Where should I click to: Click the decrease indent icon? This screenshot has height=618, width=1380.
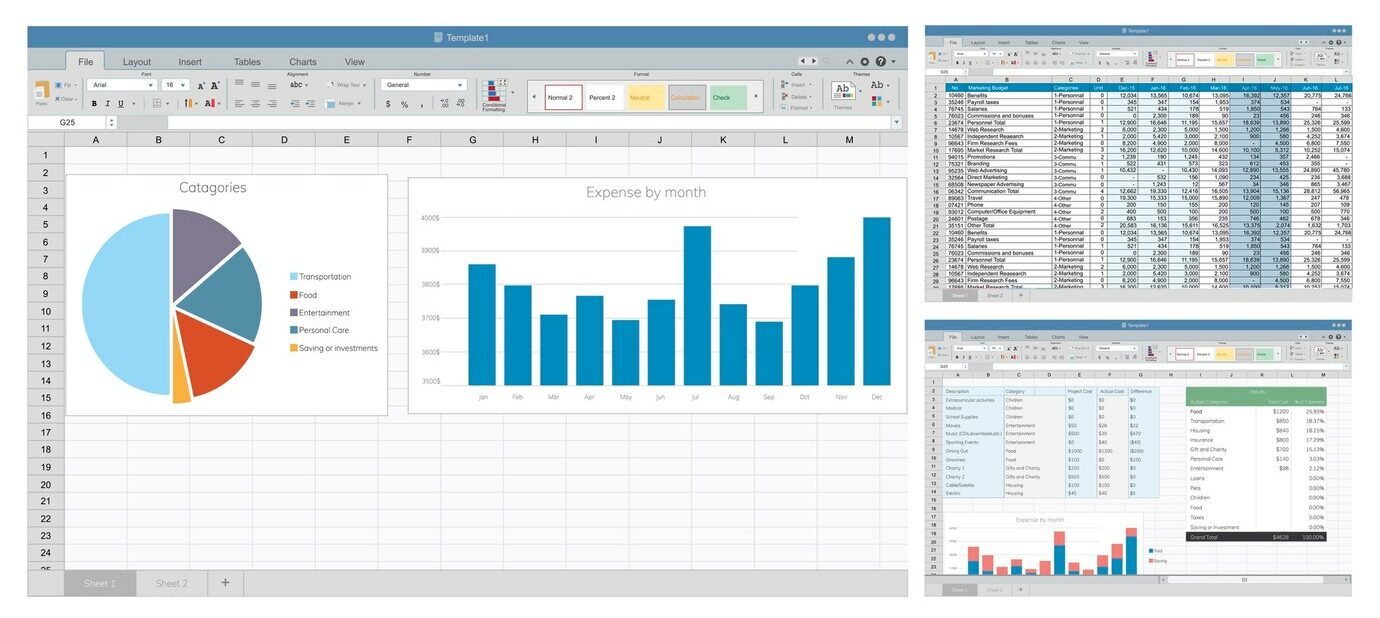(295, 103)
